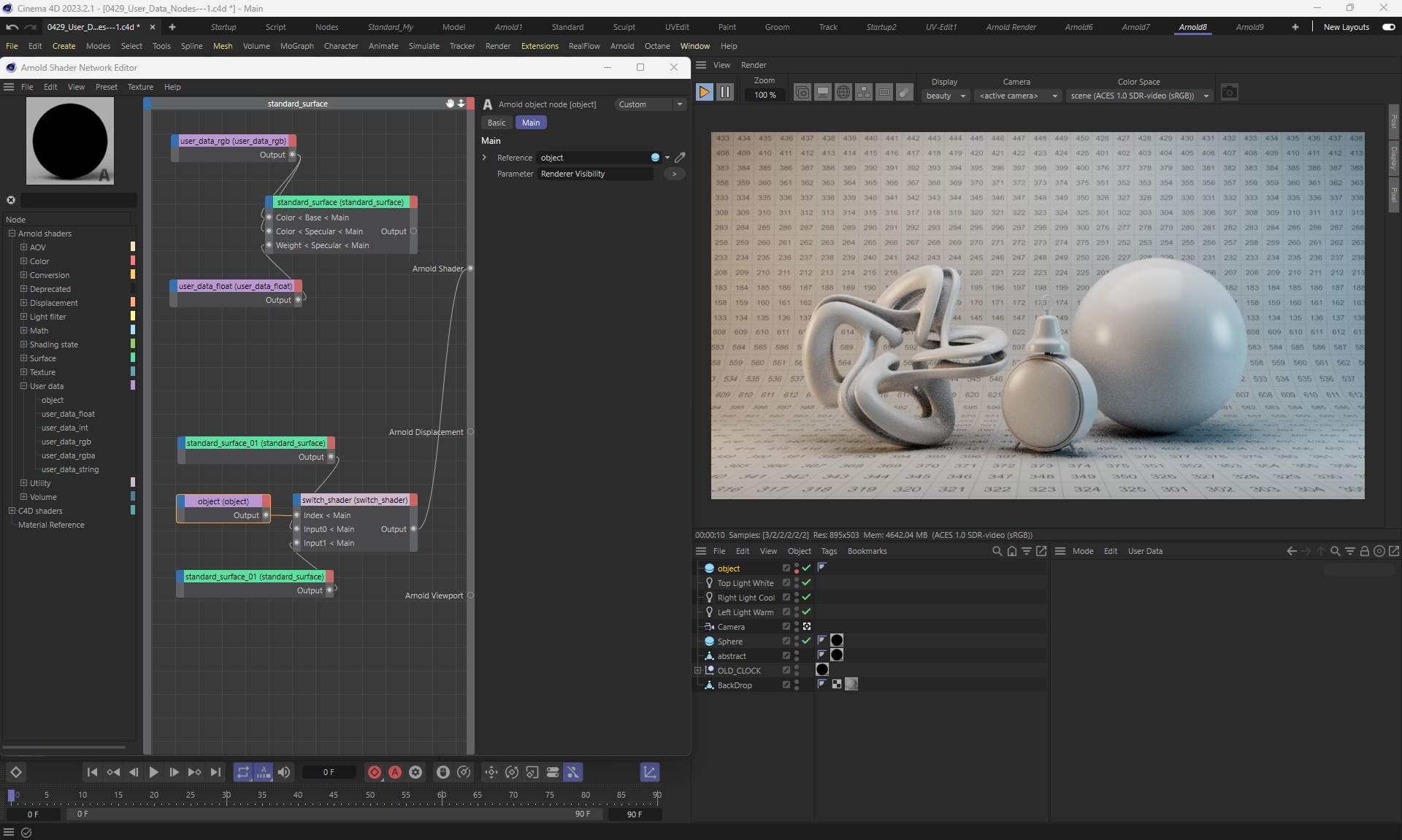The height and width of the screenshot is (840, 1402).
Task: Click the pick reference eyedropper icon
Action: click(680, 158)
